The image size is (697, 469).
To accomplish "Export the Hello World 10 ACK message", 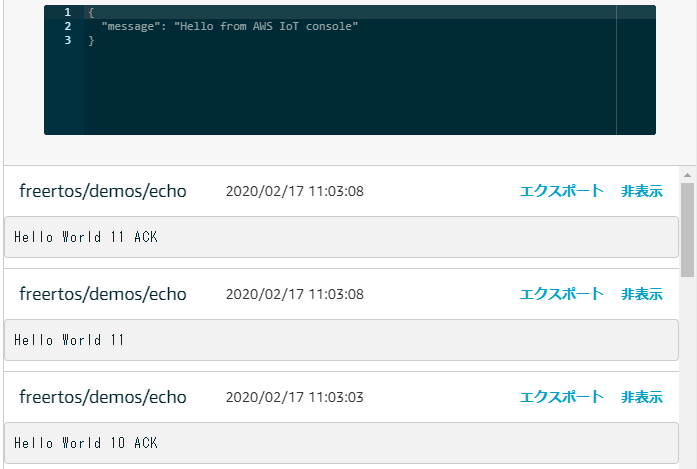I will pos(561,397).
